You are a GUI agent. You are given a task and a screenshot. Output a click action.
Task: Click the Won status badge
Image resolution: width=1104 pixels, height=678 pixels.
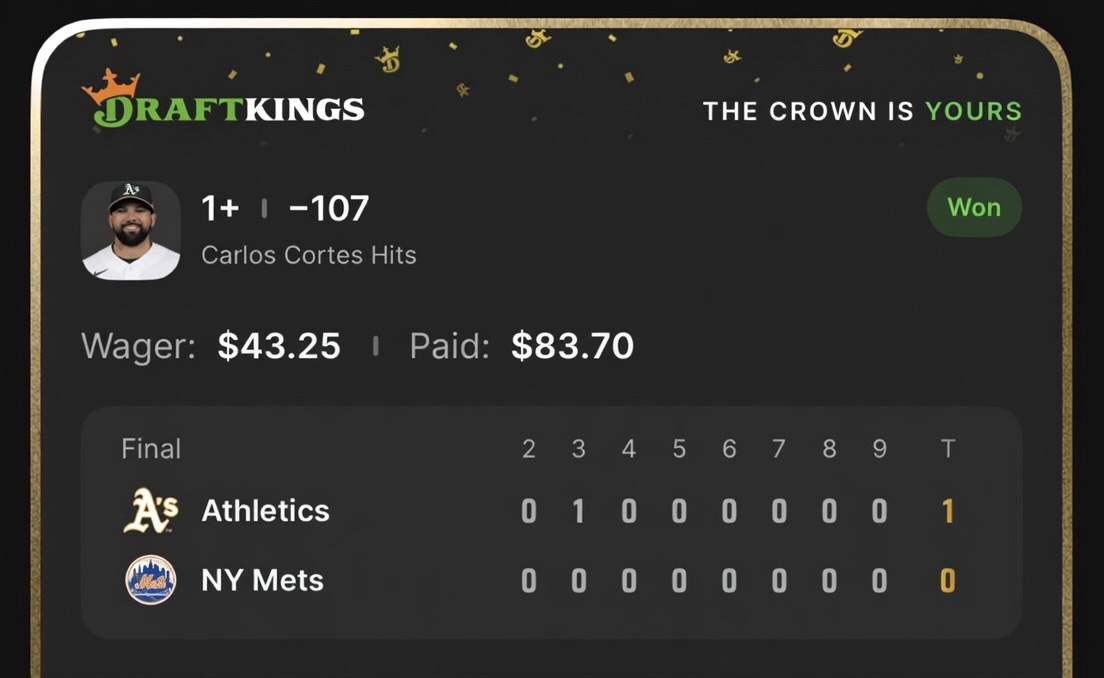(973, 207)
